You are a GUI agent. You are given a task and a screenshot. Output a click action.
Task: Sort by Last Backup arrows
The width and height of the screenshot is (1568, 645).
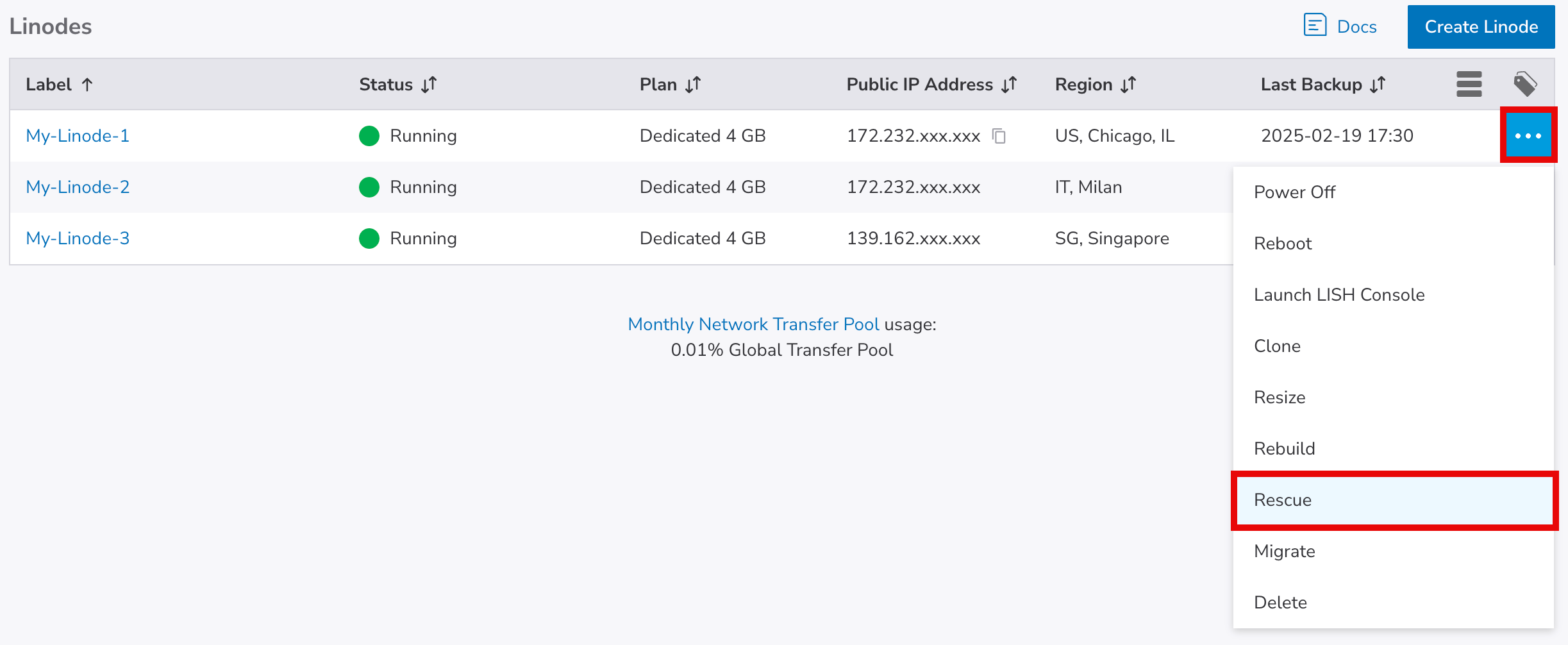1378,85
